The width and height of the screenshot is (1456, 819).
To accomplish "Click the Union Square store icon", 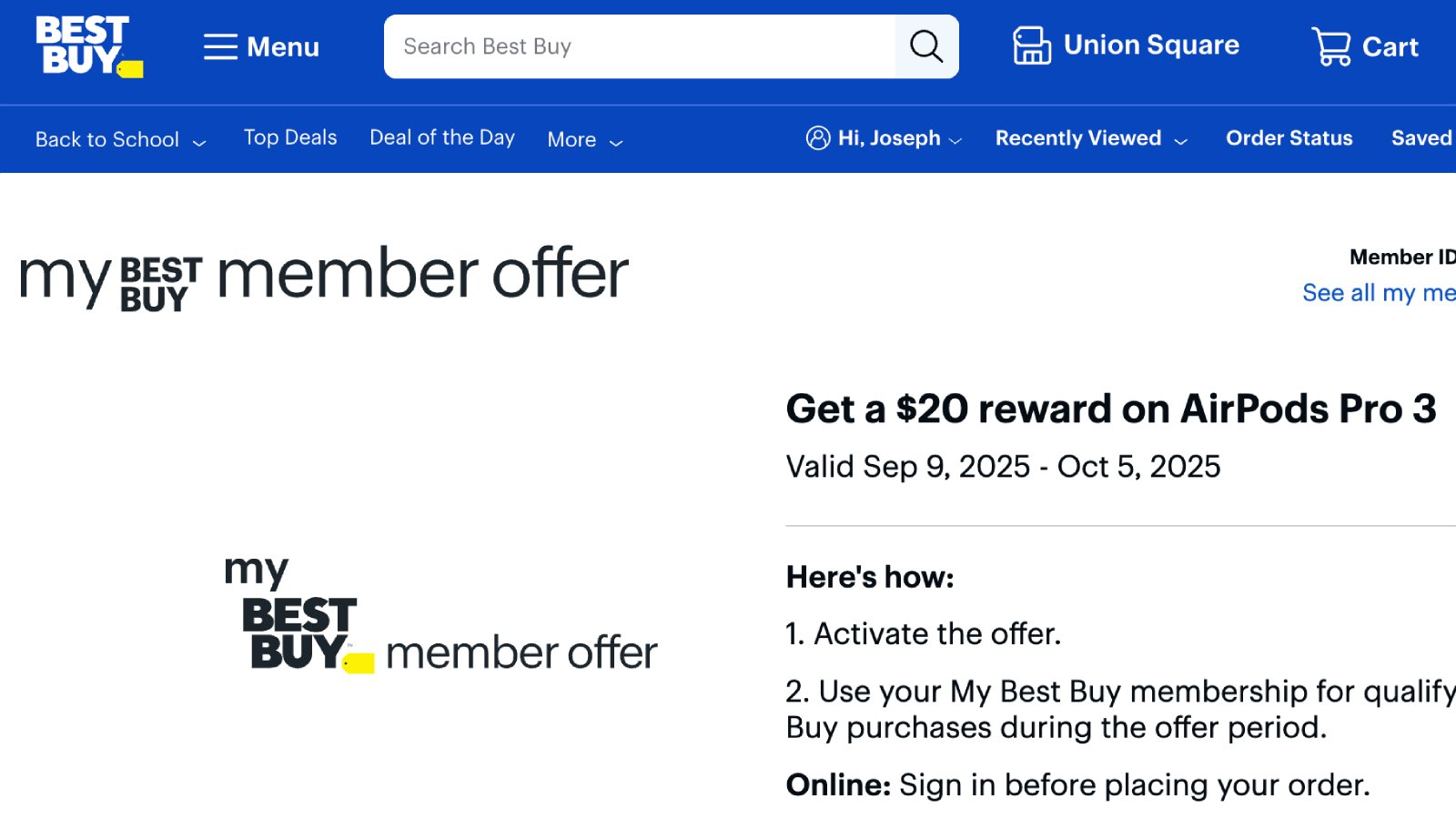I will [1032, 45].
